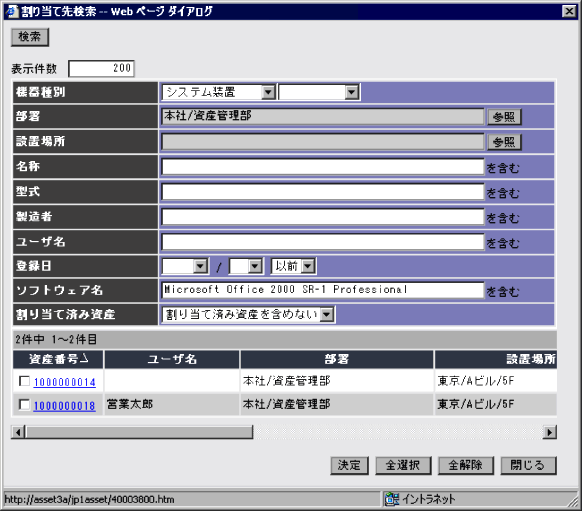This screenshot has height=511, width=582.
Task: Click the 全選択 select-all button
Action: click(403, 466)
